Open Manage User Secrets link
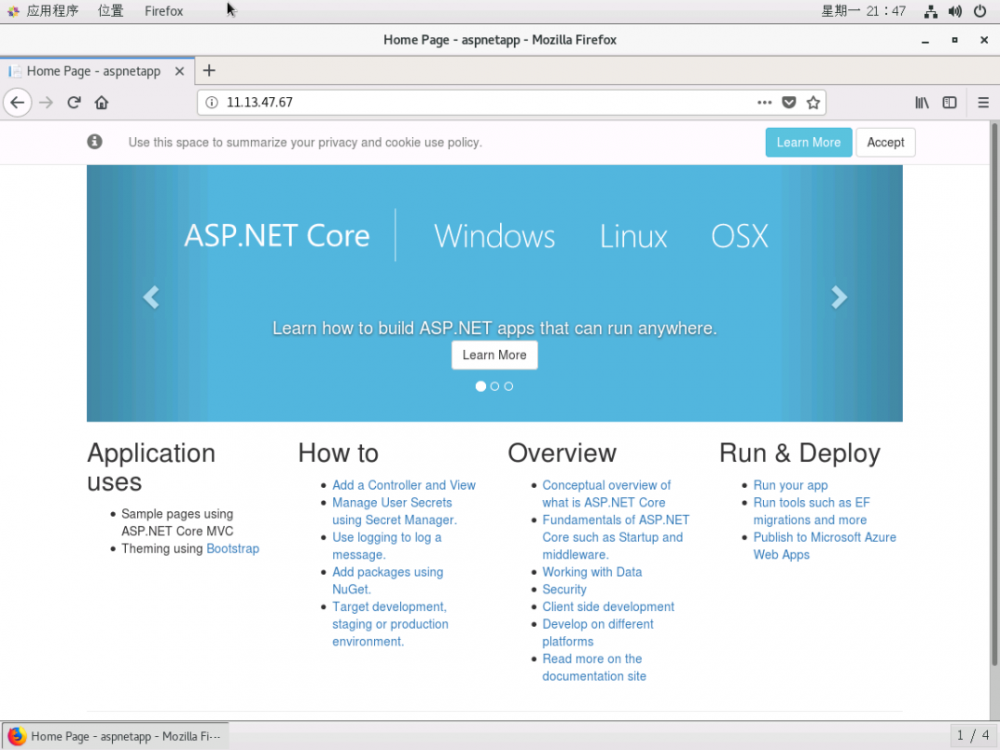 point(394,511)
